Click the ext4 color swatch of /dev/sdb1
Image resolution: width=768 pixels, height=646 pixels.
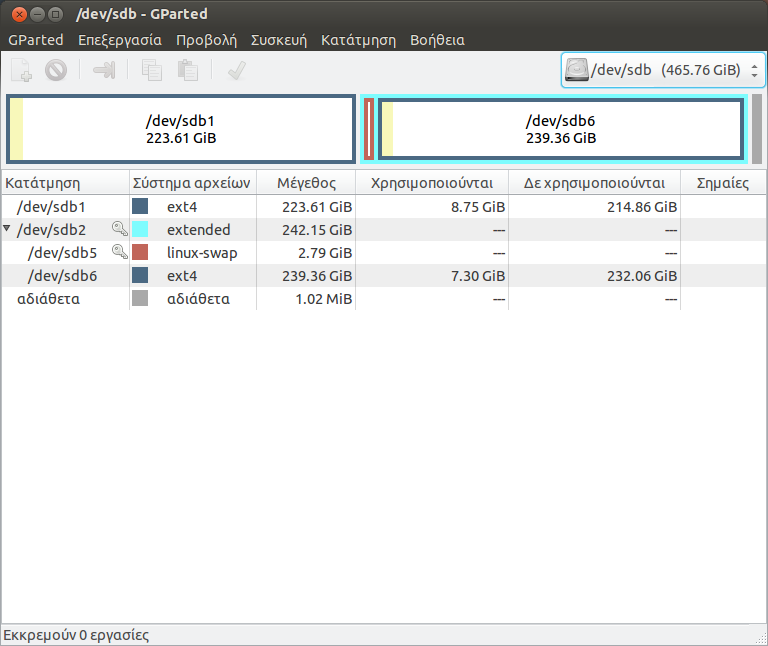140,206
